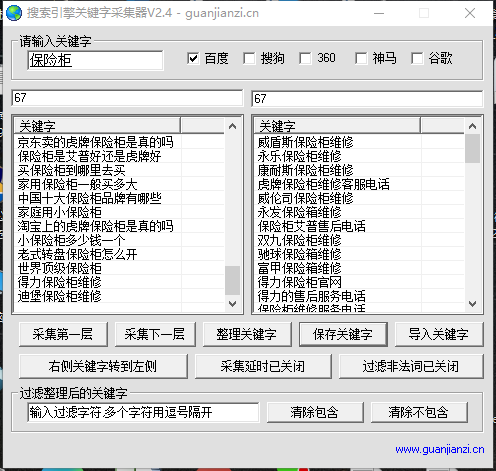Click the left list scroll-down arrow
Image resolution: width=496 pixels, height=471 pixels.
tap(232, 303)
